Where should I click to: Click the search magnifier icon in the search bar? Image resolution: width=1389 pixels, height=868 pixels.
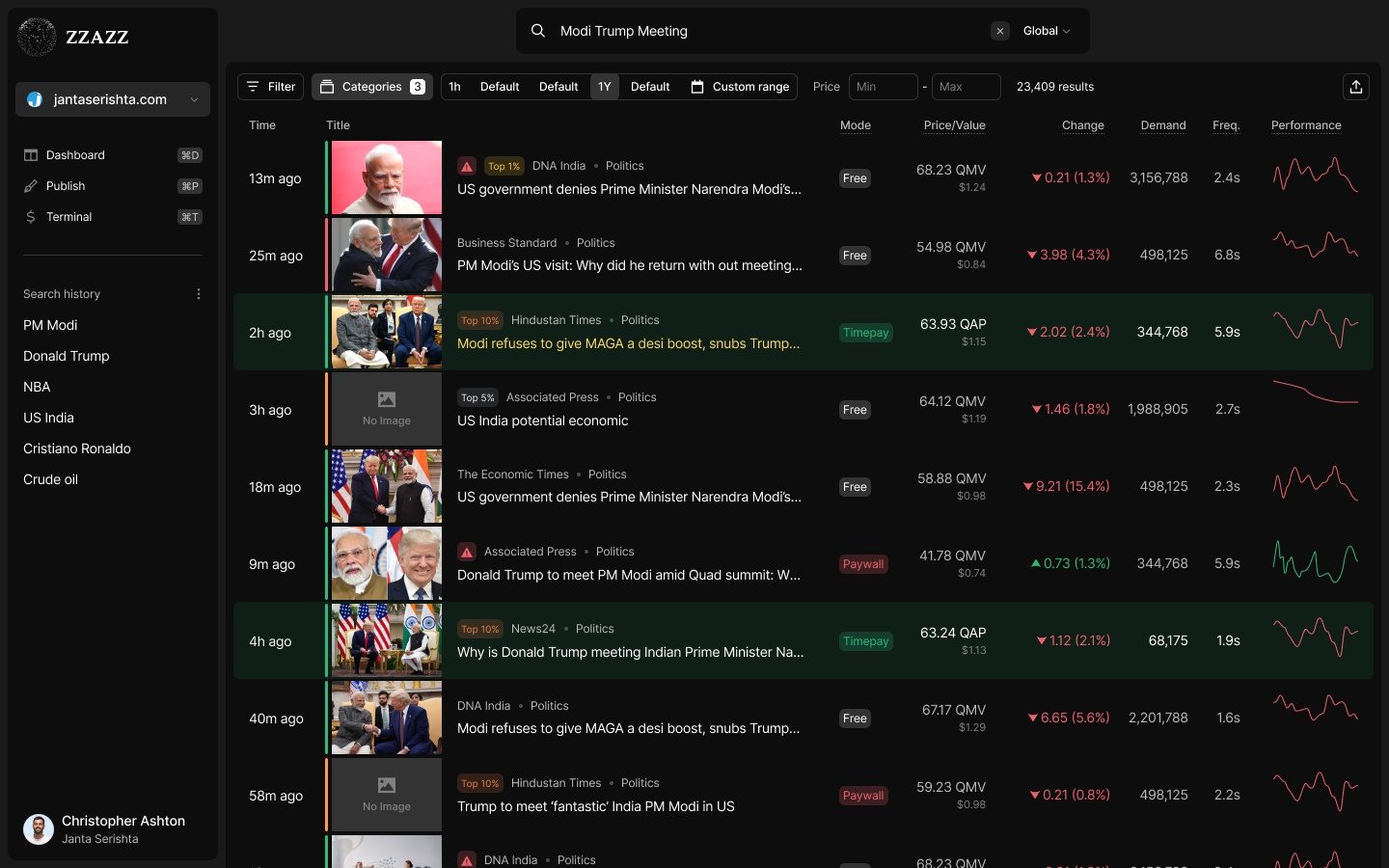pyautogui.click(x=537, y=31)
